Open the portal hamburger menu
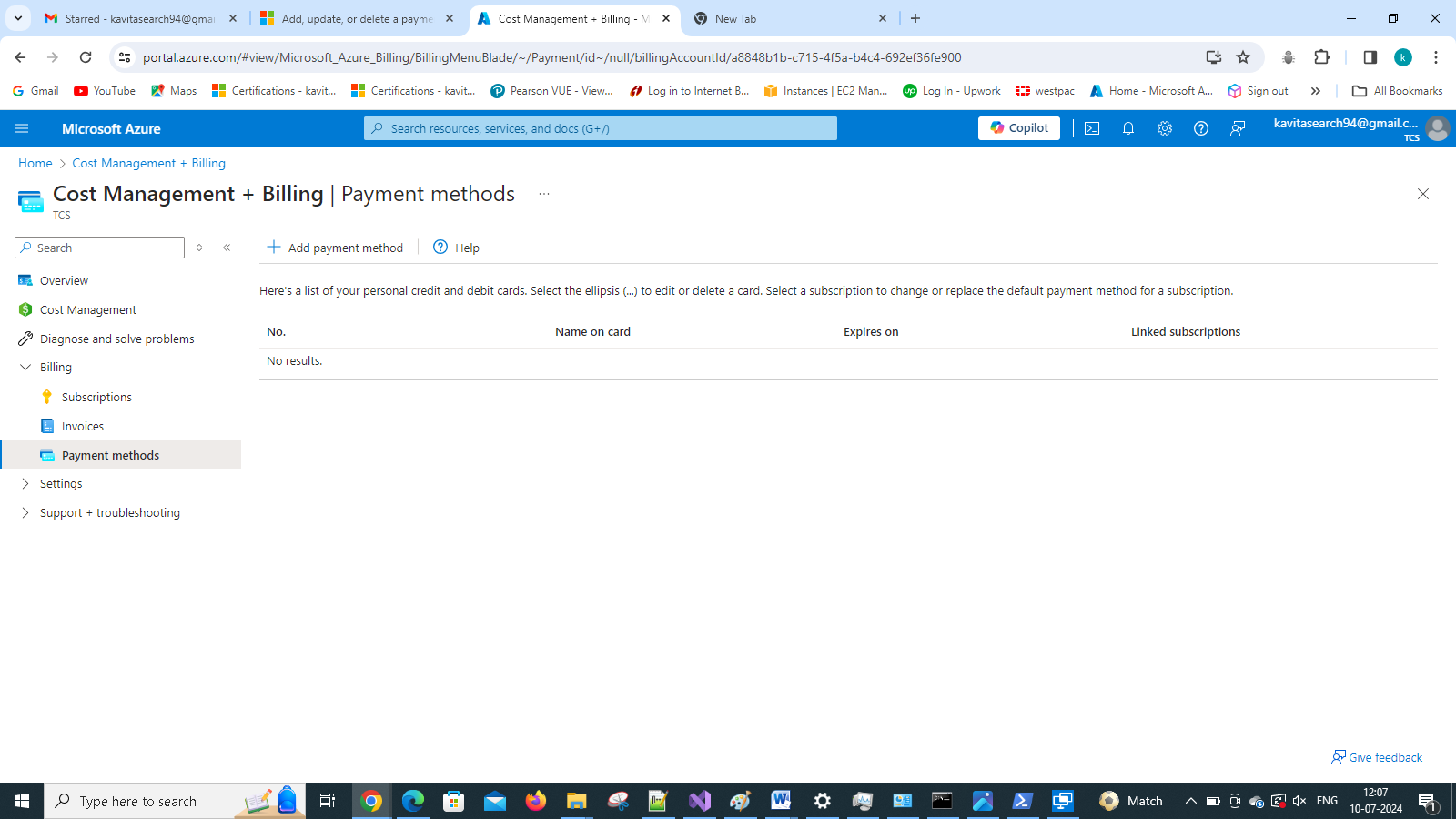Image resolution: width=1456 pixels, height=819 pixels. tap(22, 128)
